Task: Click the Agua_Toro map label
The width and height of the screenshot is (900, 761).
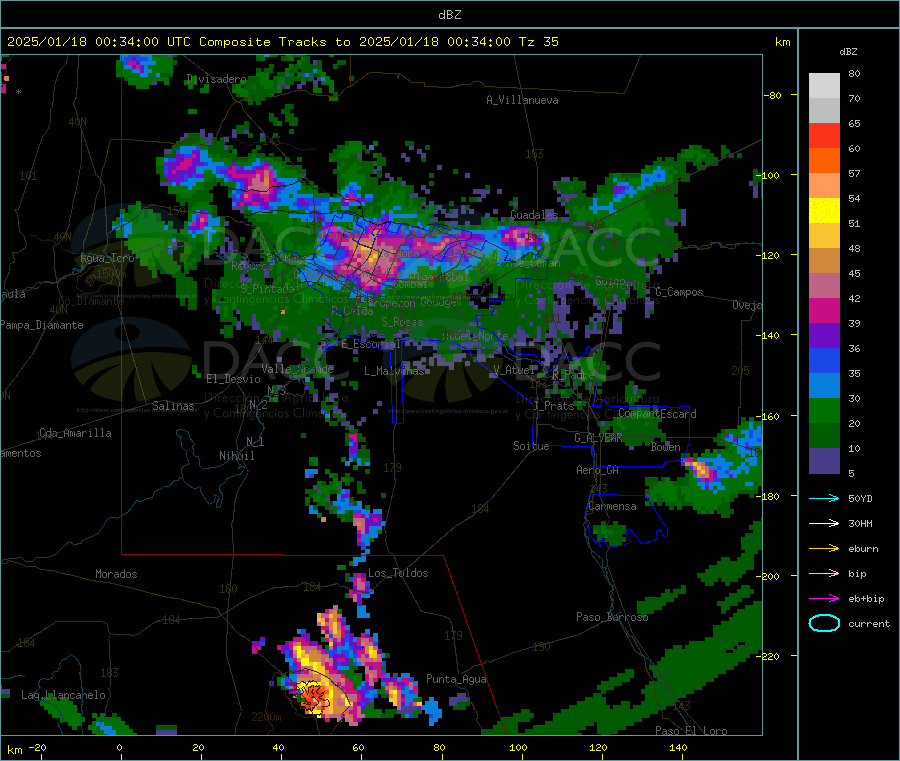Action: click(107, 258)
